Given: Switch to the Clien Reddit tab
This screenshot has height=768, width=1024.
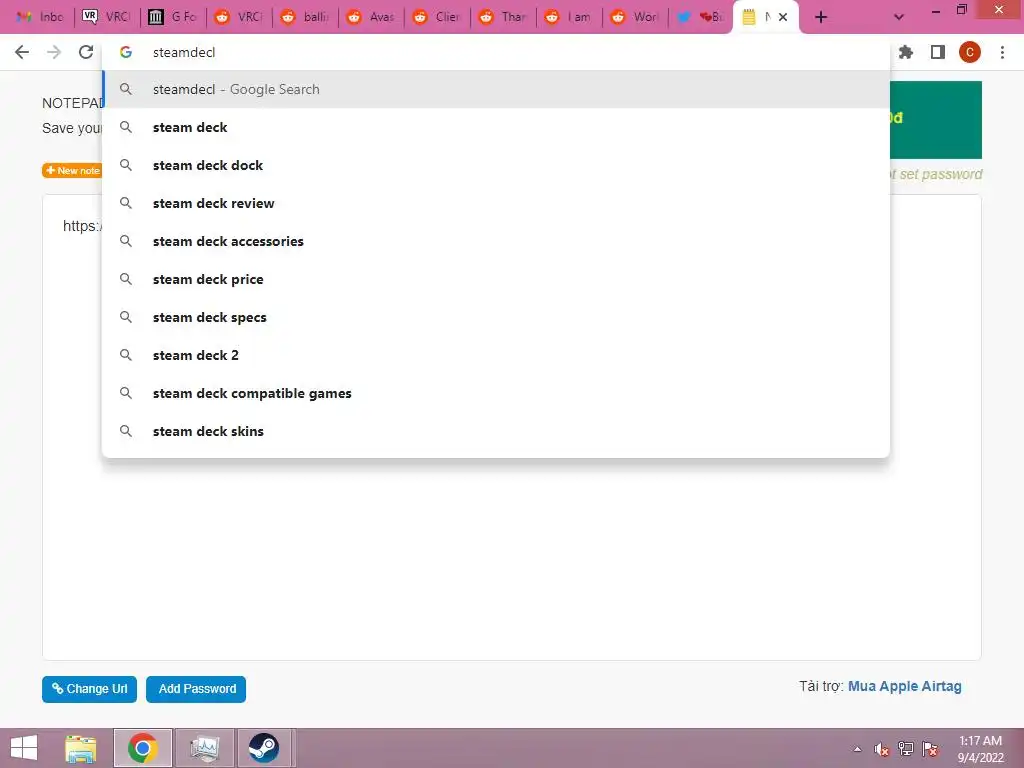Looking at the screenshot, I should tap(437, 17).
